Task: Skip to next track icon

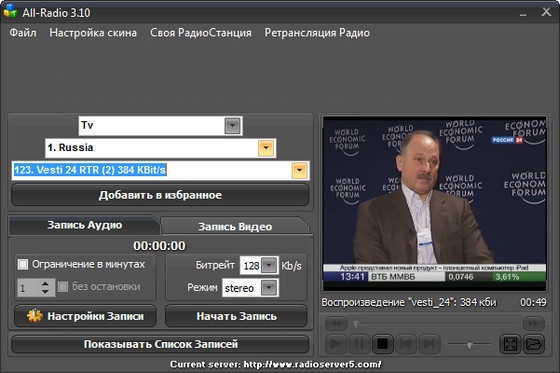Action: [429, 344]
